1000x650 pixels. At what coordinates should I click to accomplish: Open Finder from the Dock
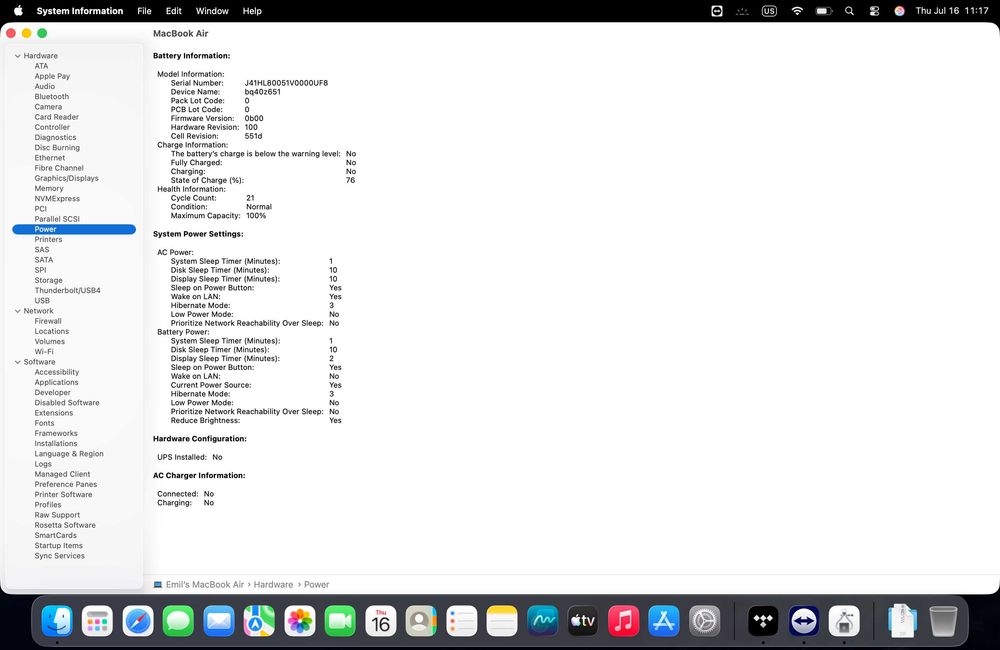(x=57, y=621)
